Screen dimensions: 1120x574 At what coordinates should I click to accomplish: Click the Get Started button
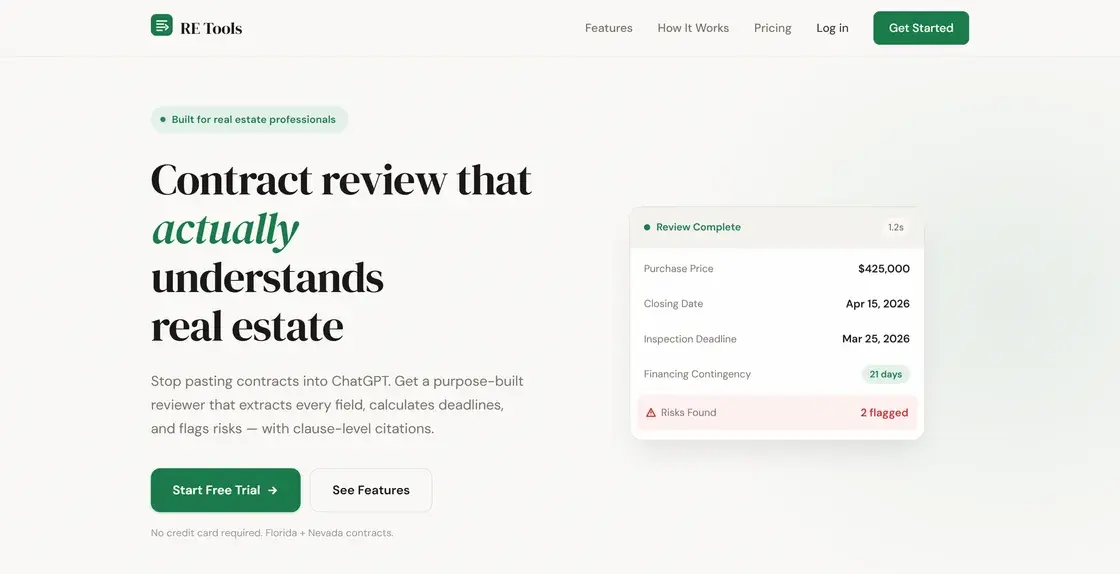click(921, 28)
